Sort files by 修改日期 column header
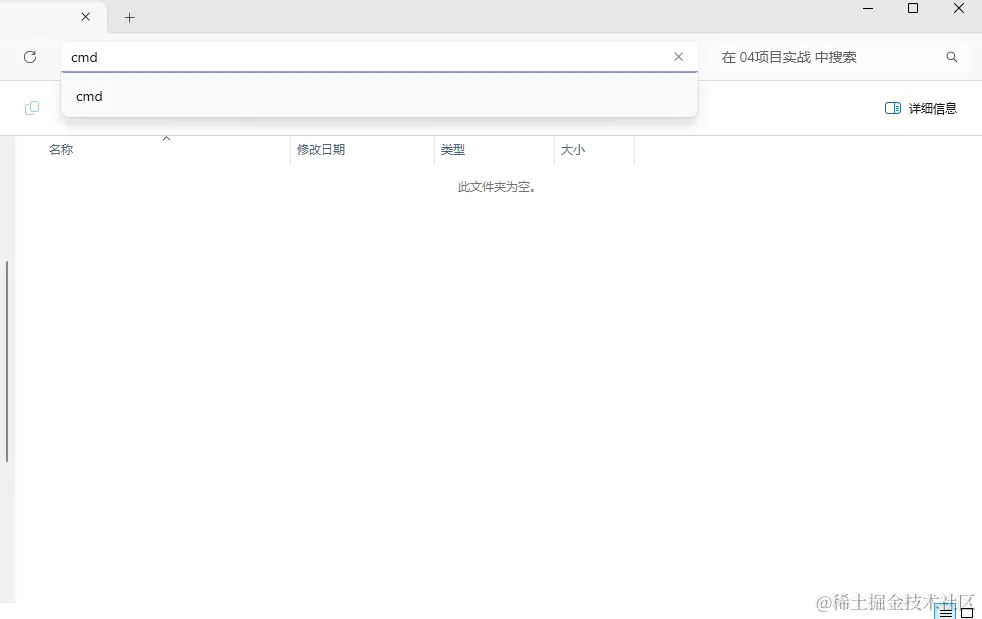 (320, 148)
